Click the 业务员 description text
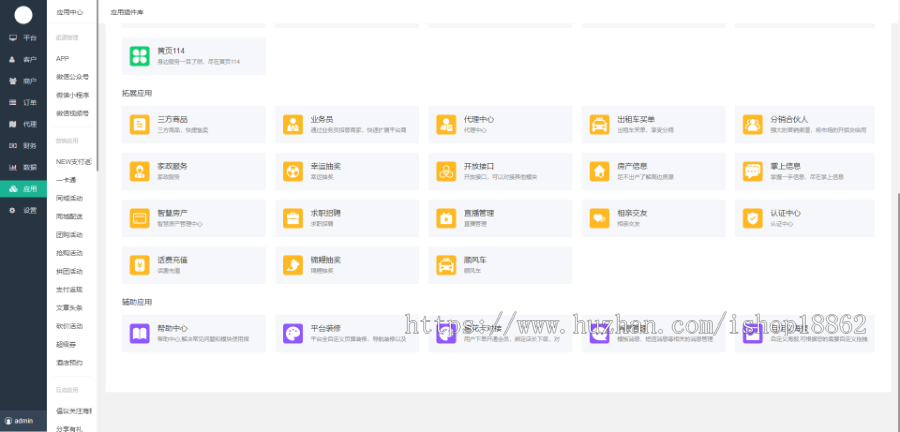Image resolution: width=900 pixels, height=432 pixels. coord(358,130)
